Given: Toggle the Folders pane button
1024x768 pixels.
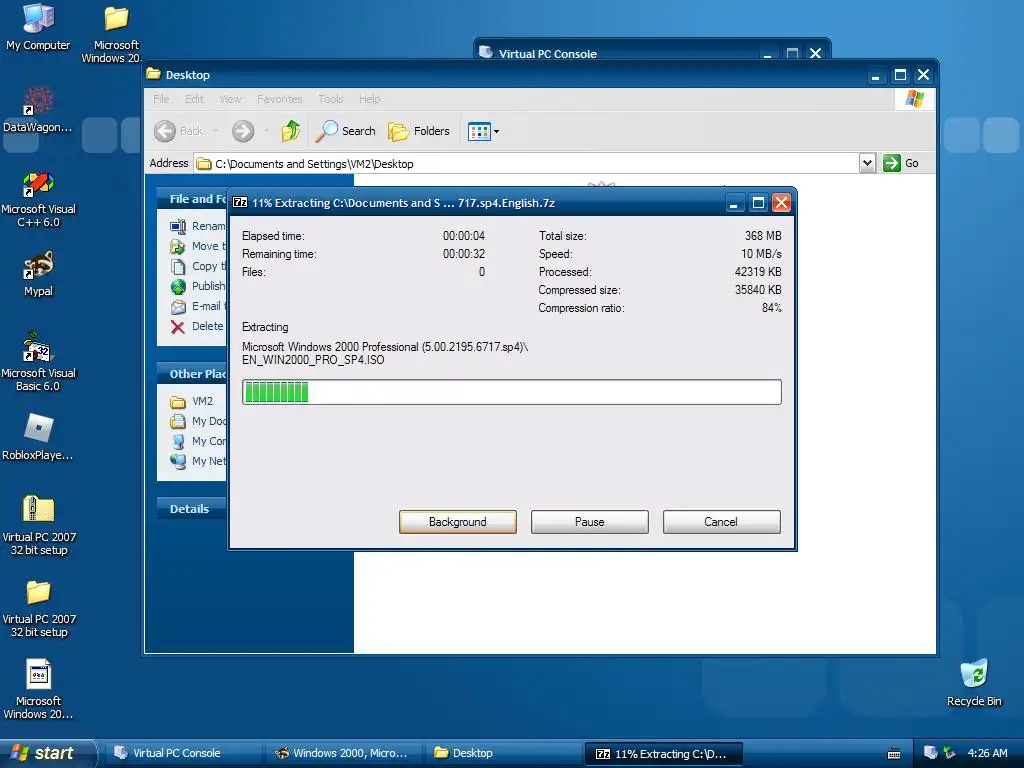Looking at the screenshot, I should click(419, 131).
